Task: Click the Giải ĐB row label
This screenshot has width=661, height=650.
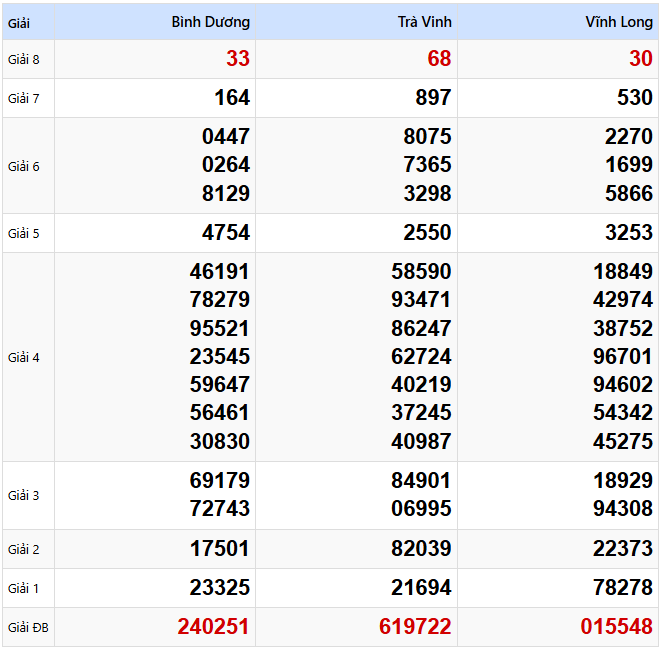Action: point(28,627)
